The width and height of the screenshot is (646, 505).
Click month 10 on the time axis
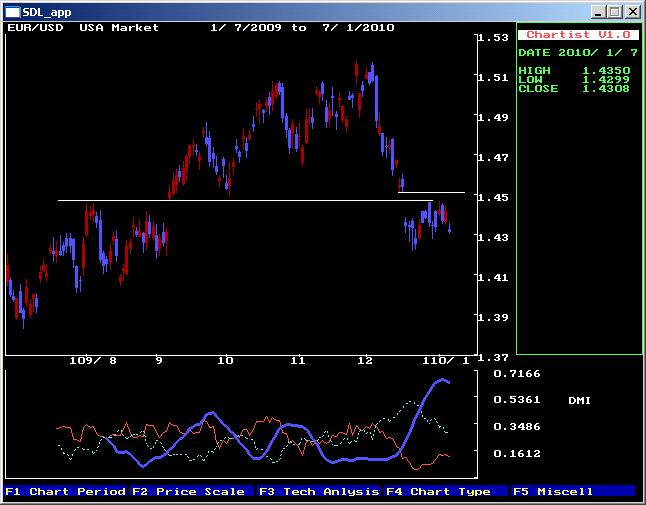click(x=225, y=360)
